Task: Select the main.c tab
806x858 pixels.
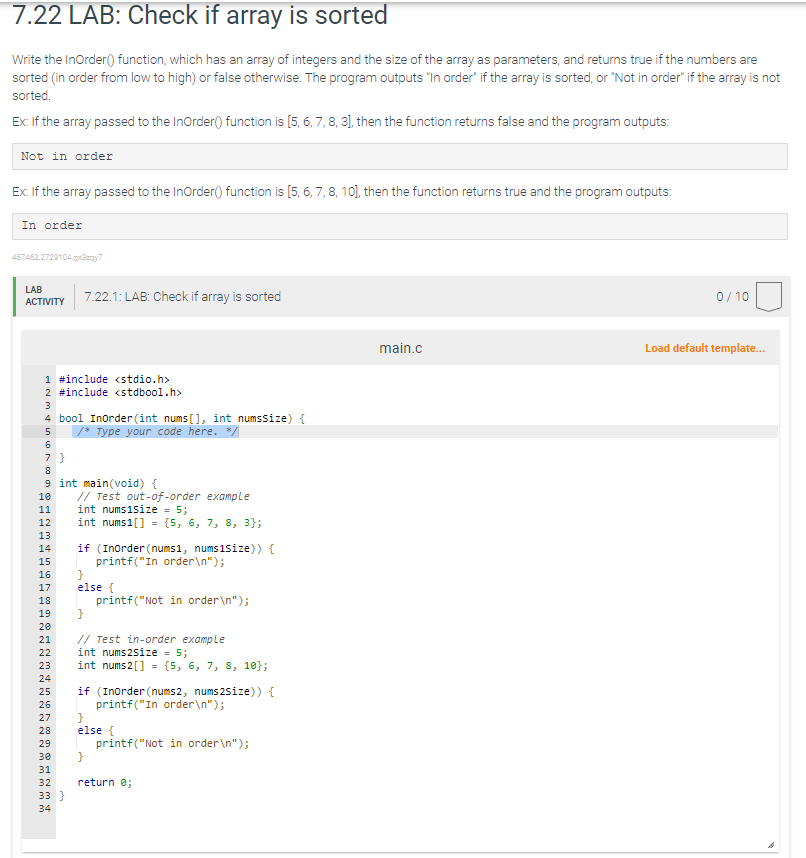Action: click(x=400, y=347)
